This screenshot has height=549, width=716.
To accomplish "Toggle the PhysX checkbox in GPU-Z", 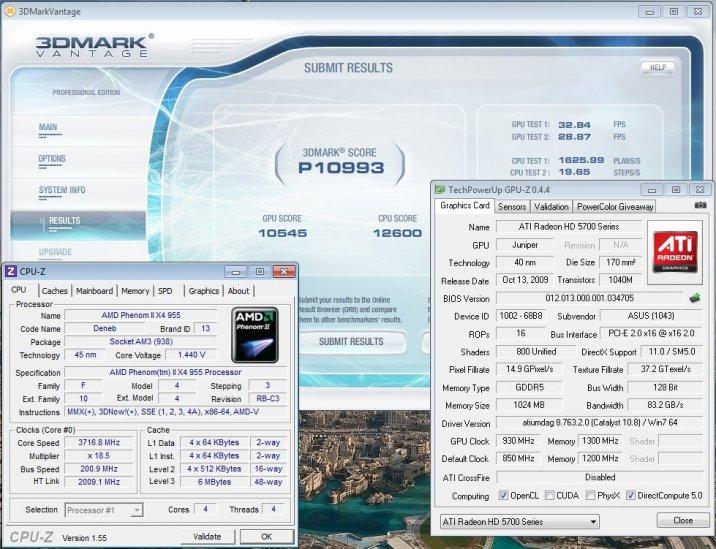I will (590, 496).
